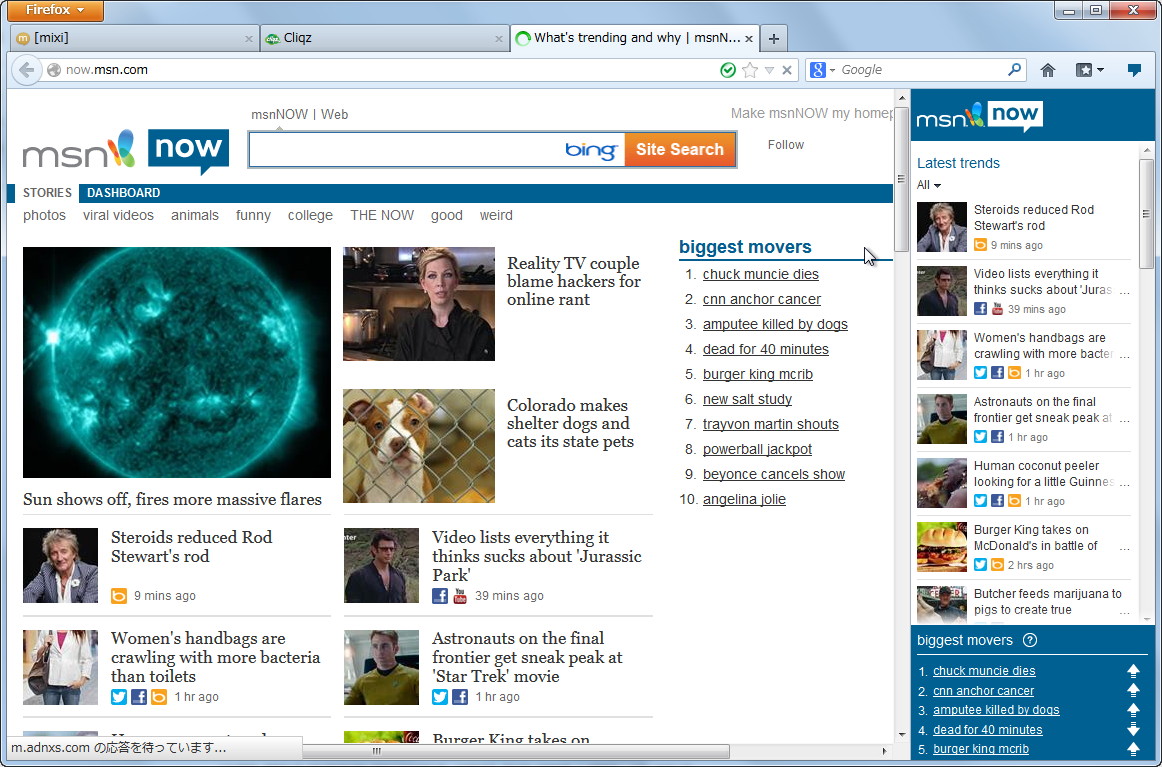Click the Site Search button
1162x767 pixels.
click(680, 150)
